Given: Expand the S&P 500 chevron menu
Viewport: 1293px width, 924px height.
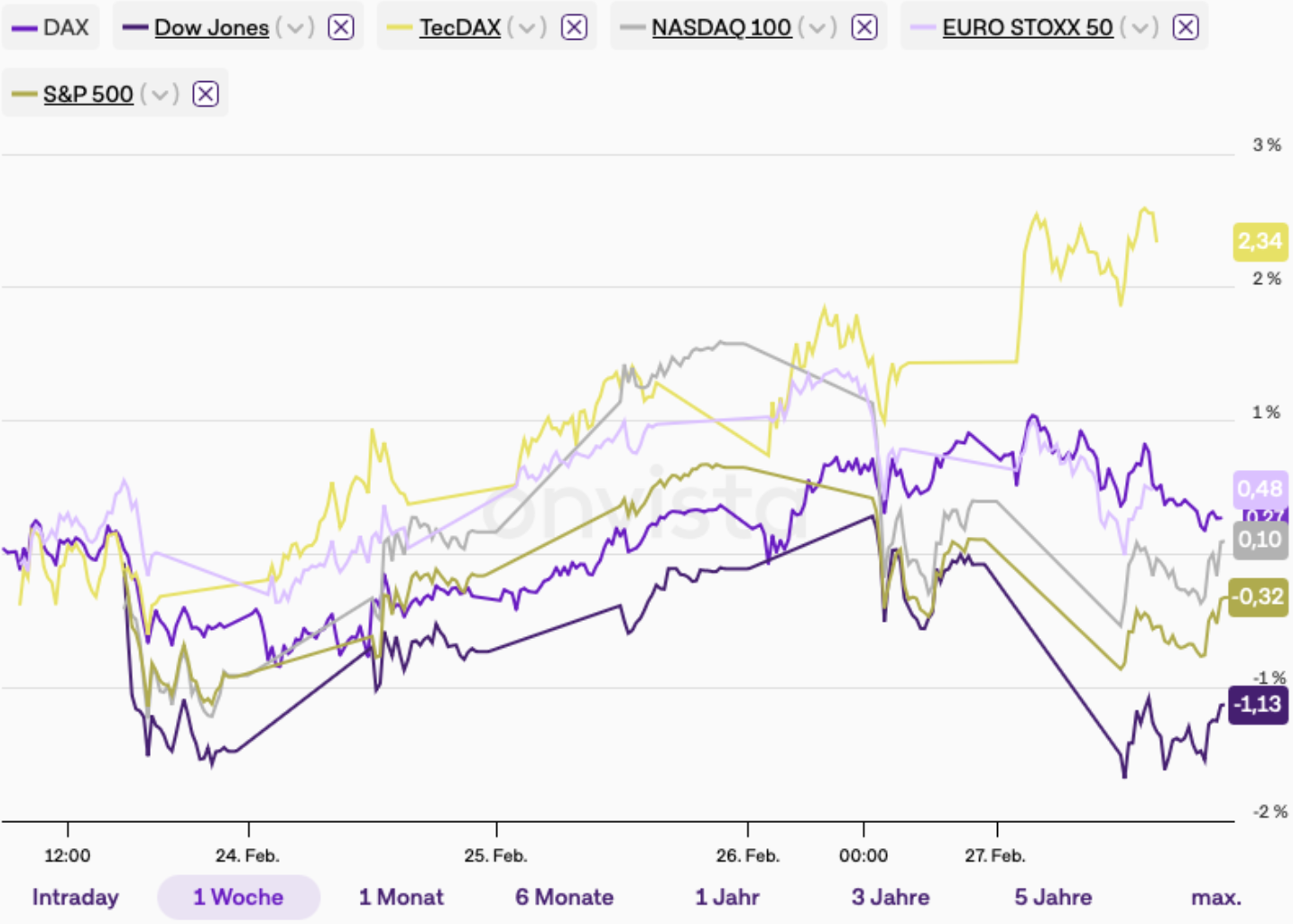Looking at the screenshot, I should 160,94.
